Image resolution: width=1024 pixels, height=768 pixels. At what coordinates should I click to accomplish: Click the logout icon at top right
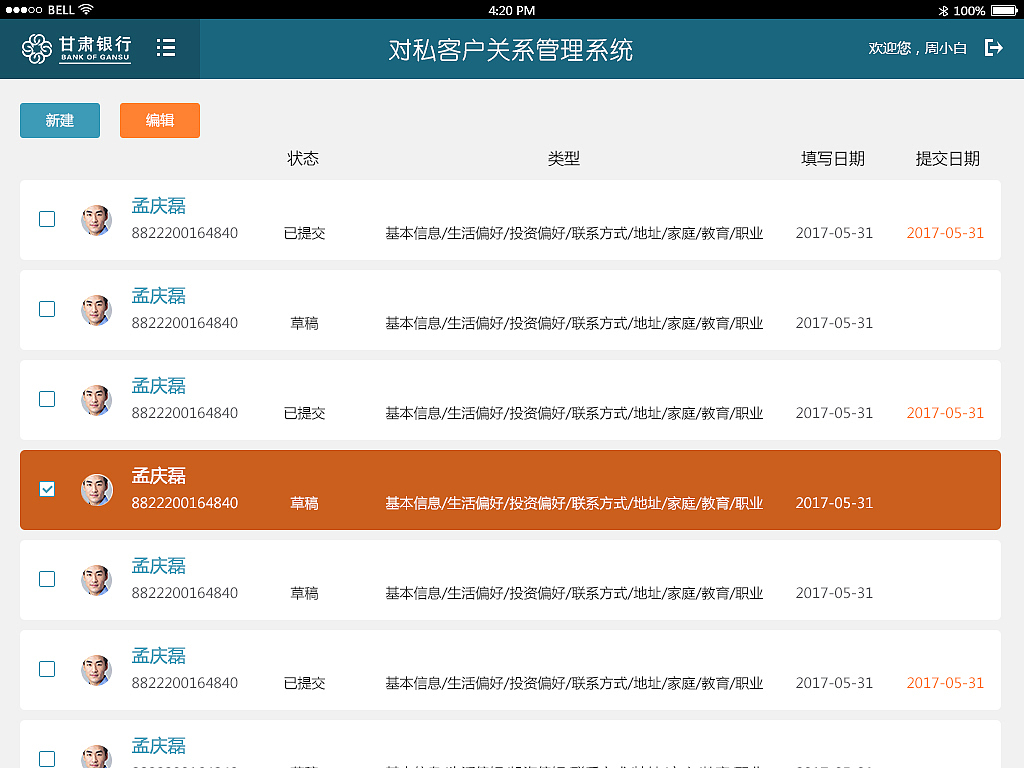coord(993,46)
